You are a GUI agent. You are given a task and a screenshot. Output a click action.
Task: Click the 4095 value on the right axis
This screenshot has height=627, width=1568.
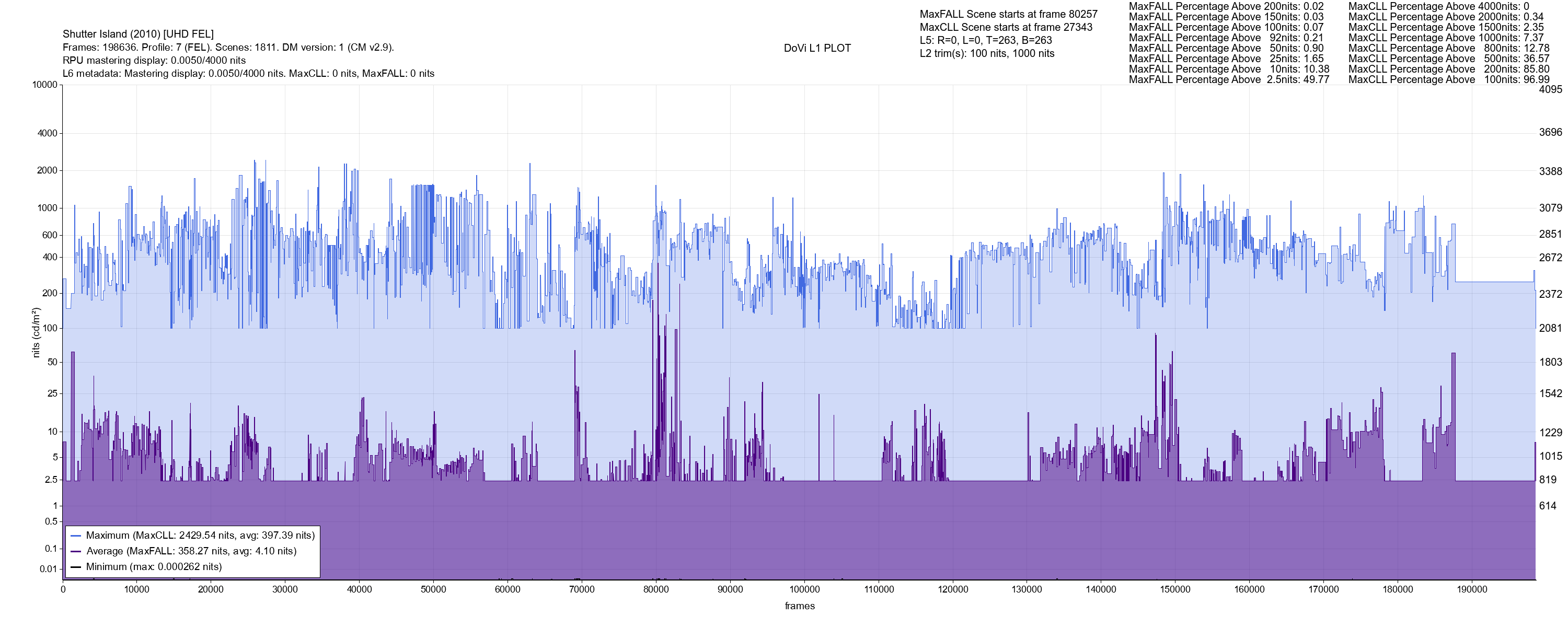coord(1550,89)
